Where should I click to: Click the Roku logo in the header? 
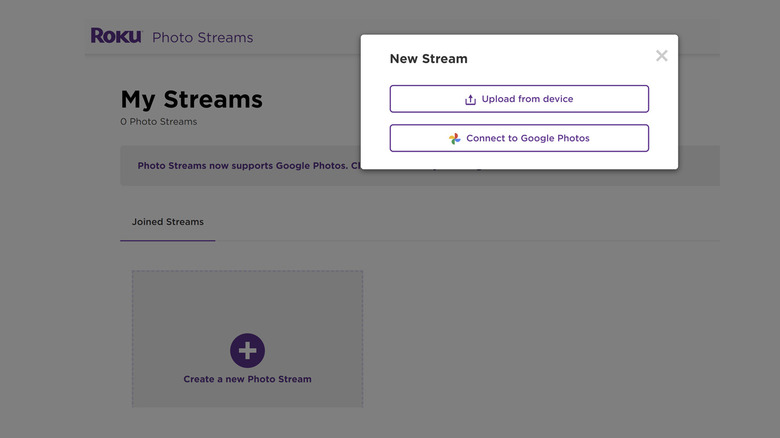tap(116, 36)
